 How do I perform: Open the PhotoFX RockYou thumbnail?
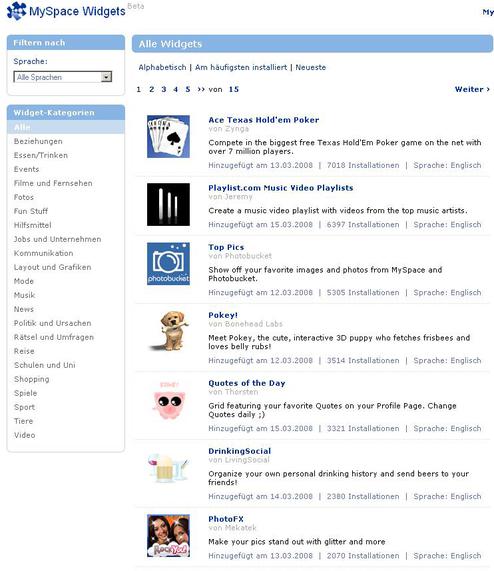[x=168, y=535]
